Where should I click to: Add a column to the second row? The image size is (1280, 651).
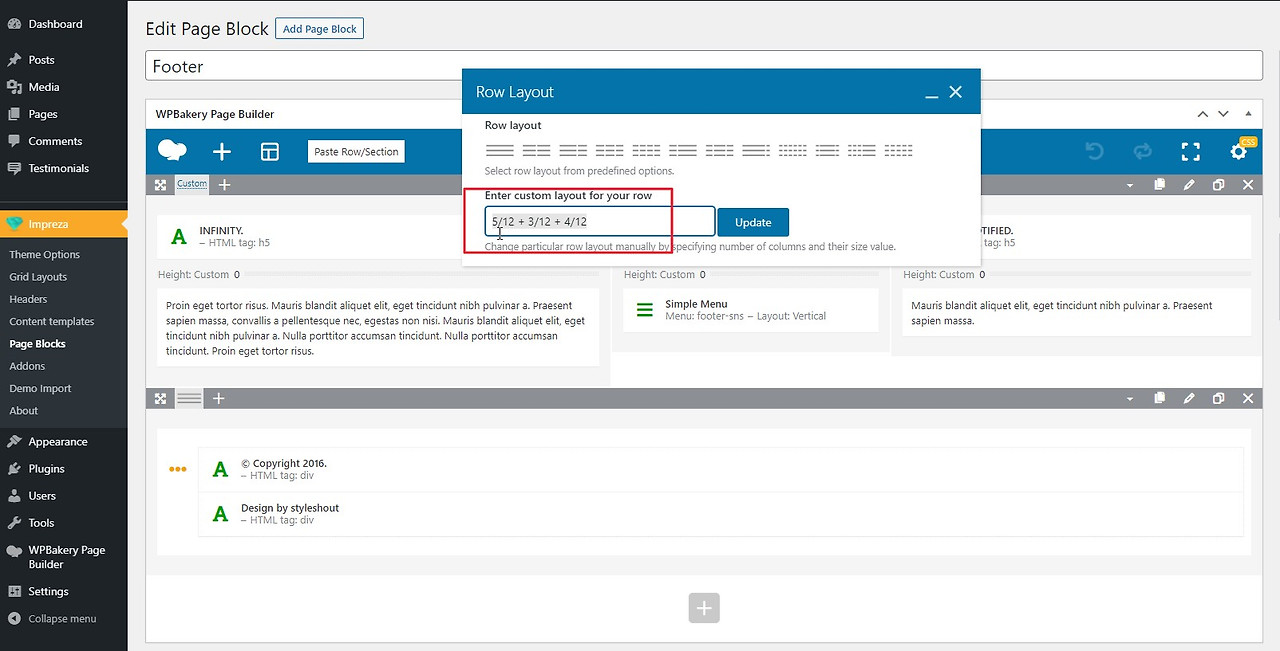point(218,398)
